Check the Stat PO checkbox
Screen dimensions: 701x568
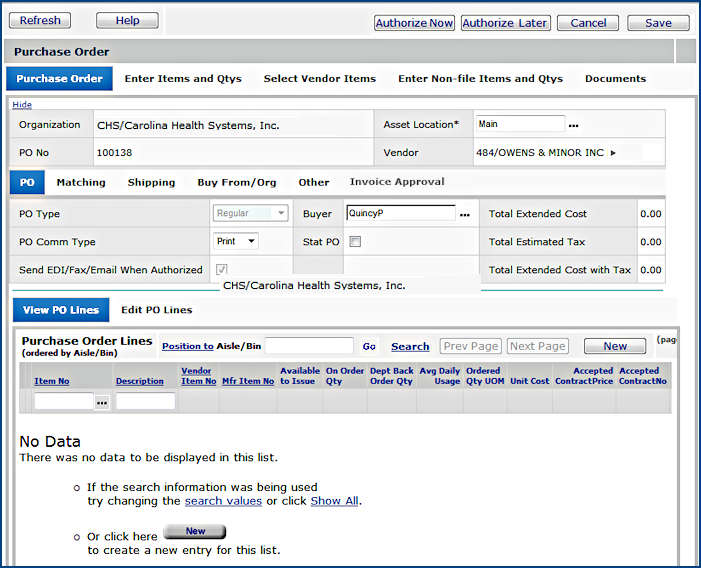click(x=355, y=242)
